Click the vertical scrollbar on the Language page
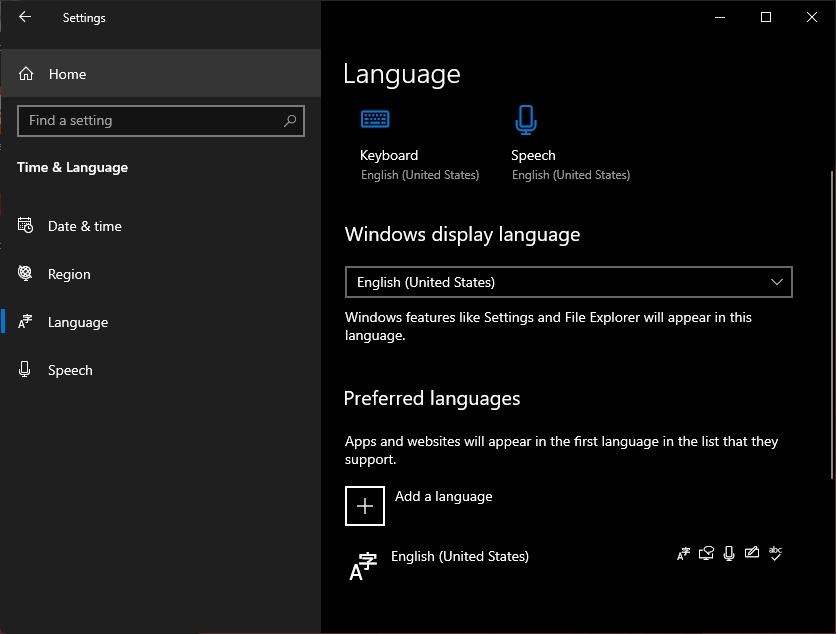 832,320
